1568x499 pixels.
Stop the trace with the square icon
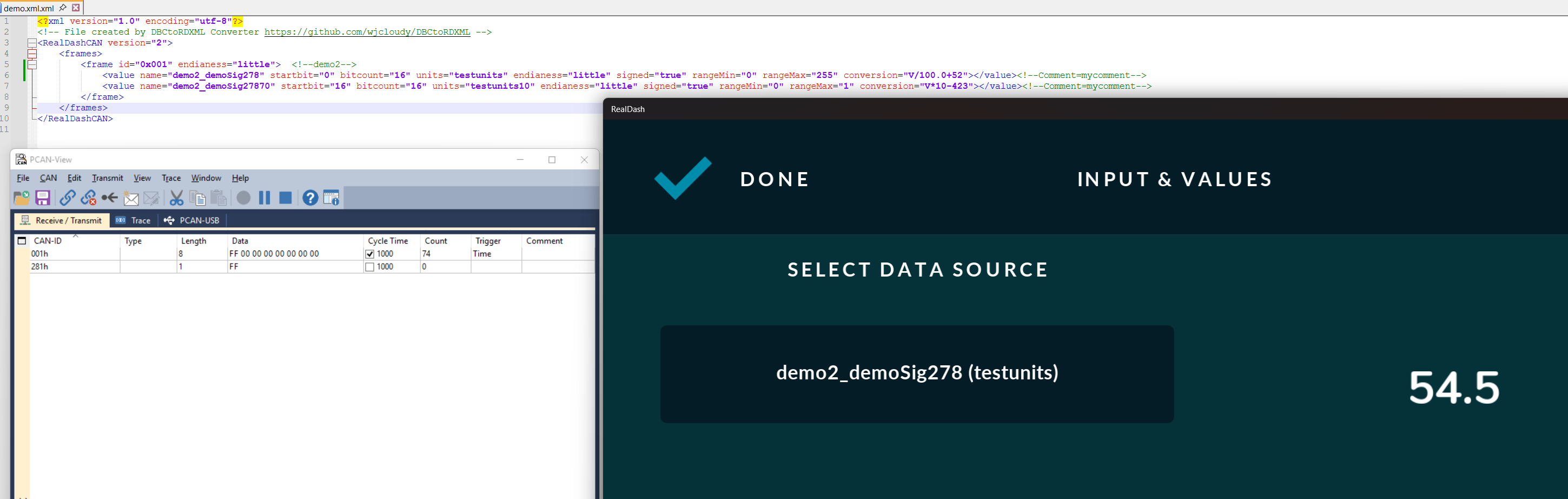click(285, 198)
